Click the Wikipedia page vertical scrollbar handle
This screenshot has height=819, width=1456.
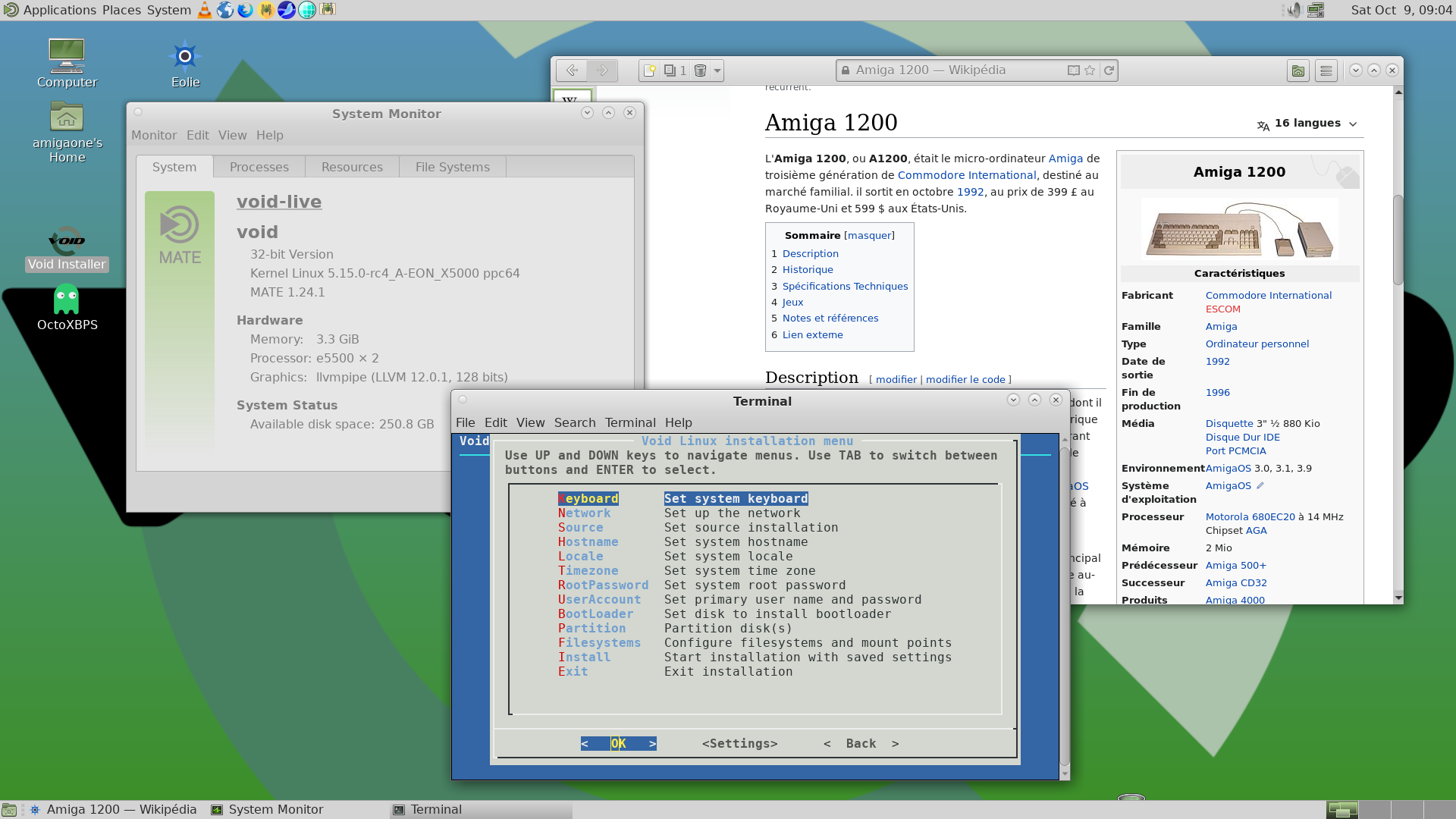pyautogui.click(x=1398, y=239)
